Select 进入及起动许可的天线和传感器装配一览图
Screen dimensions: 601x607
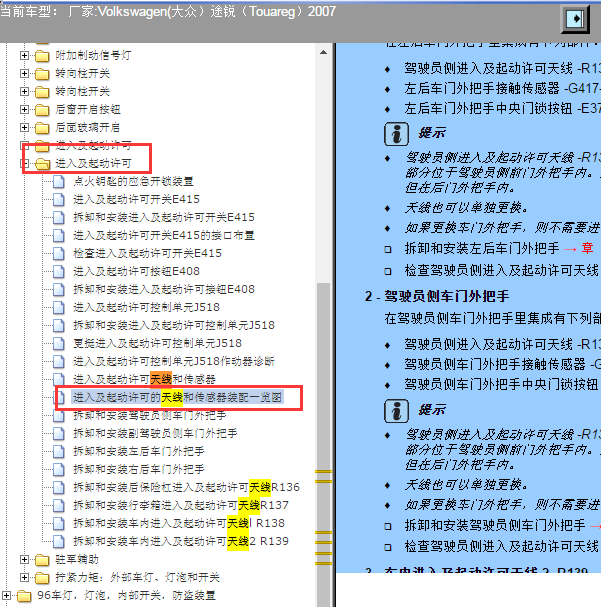pos(177,397)
